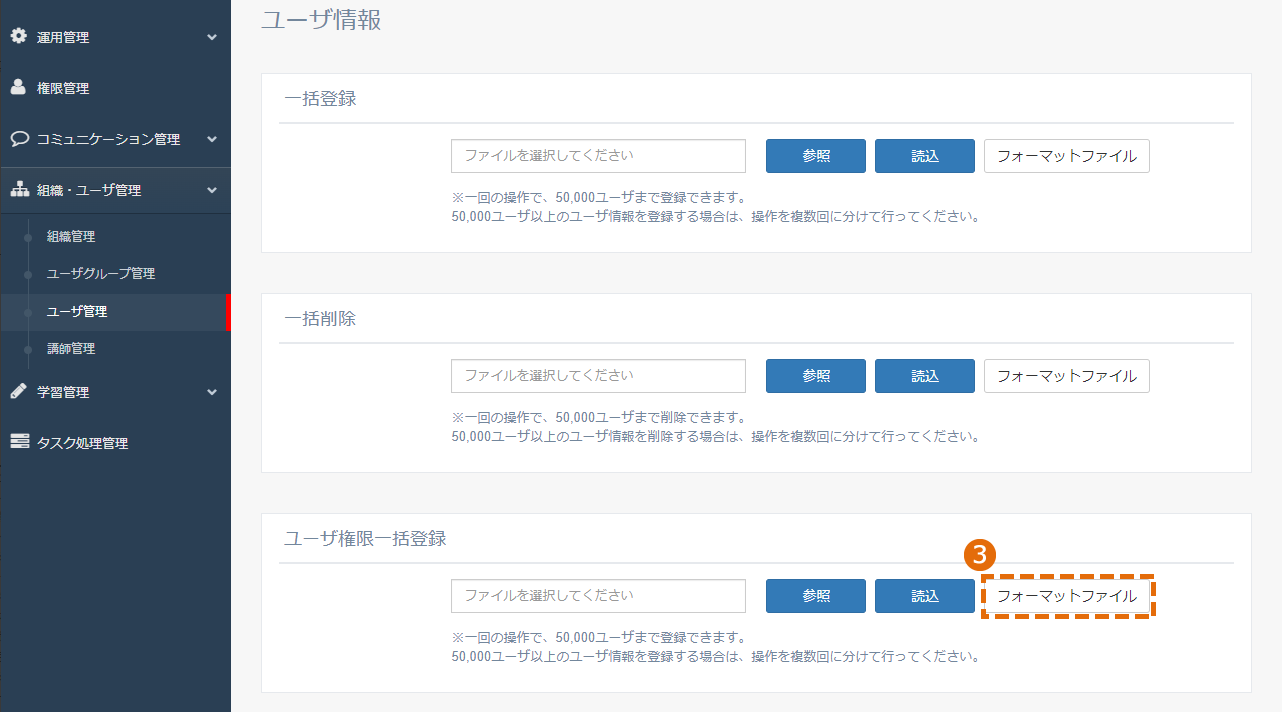The width and height of the screenshot is (1282, 712).
Task: Click the ユーザ情報 page heading
Action: click(x=321, y=19)
